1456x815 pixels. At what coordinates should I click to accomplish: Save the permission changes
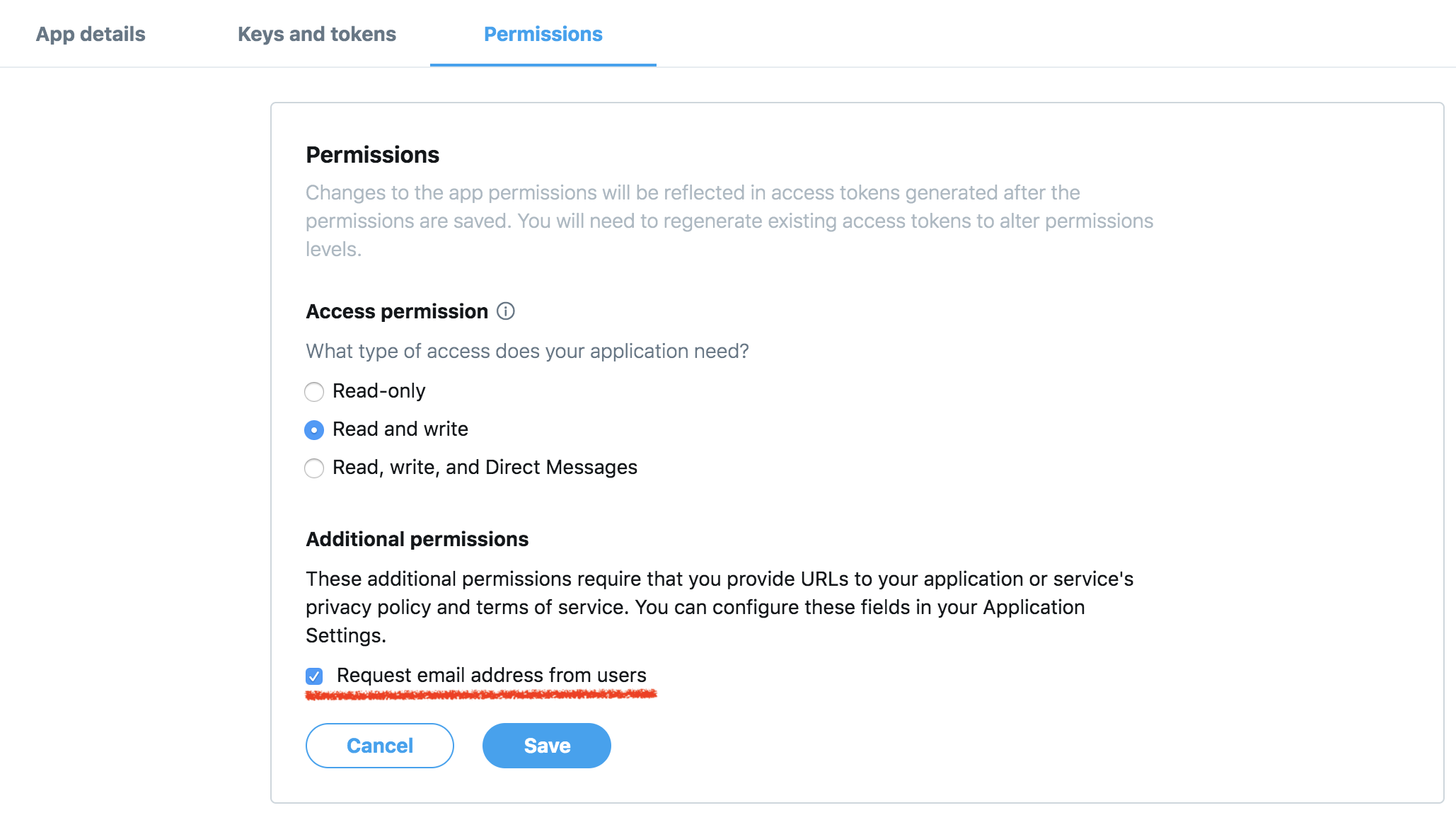[547, 745]
